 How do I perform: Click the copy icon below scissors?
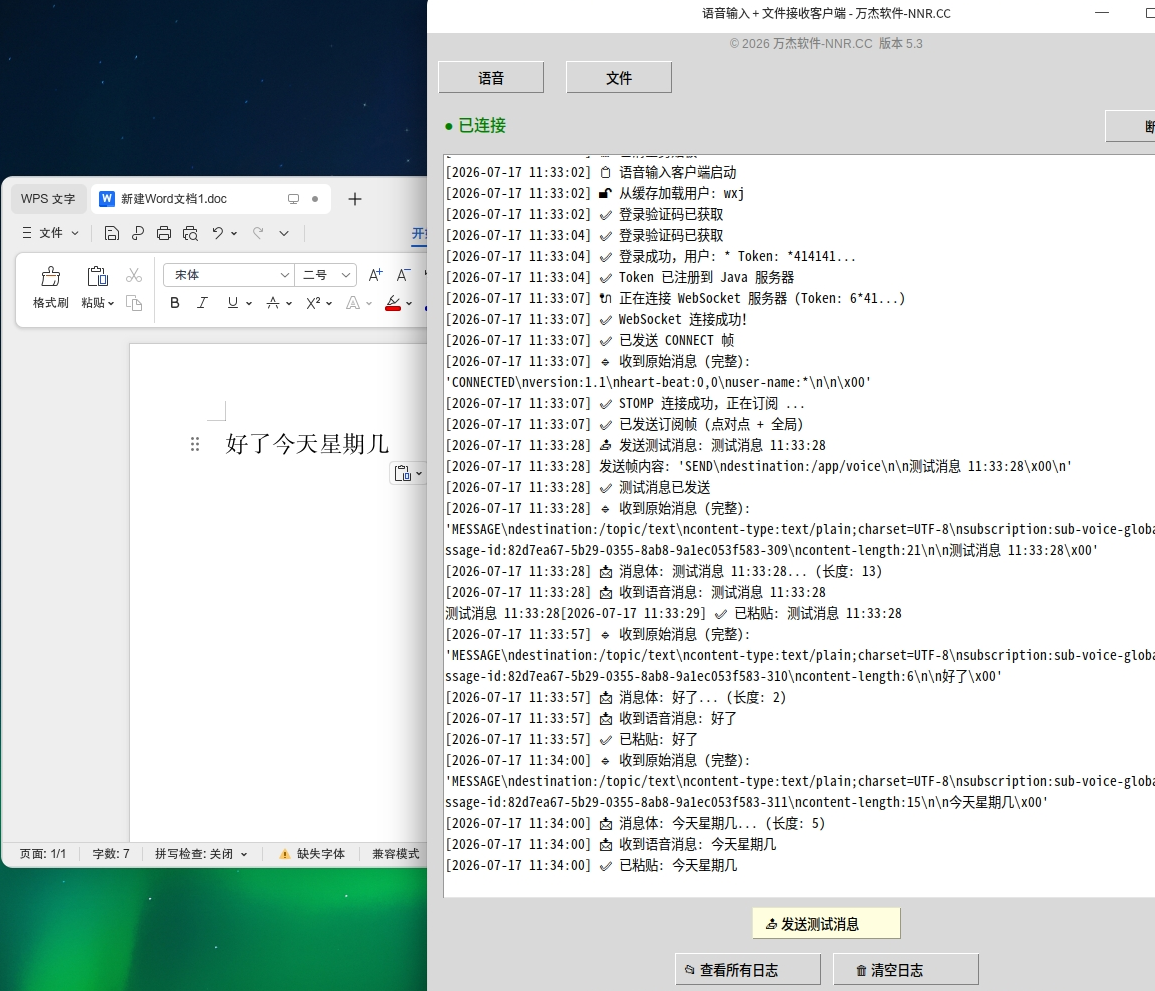point(134,303)
